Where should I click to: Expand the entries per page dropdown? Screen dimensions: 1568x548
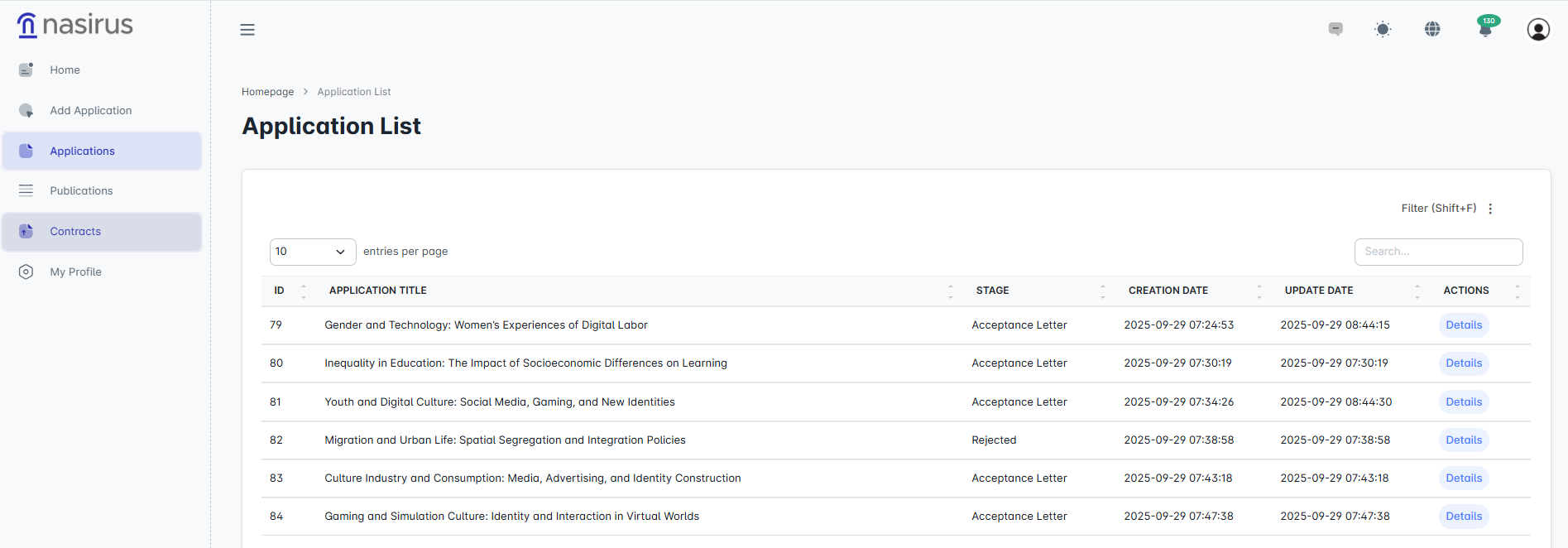point(313,252)
